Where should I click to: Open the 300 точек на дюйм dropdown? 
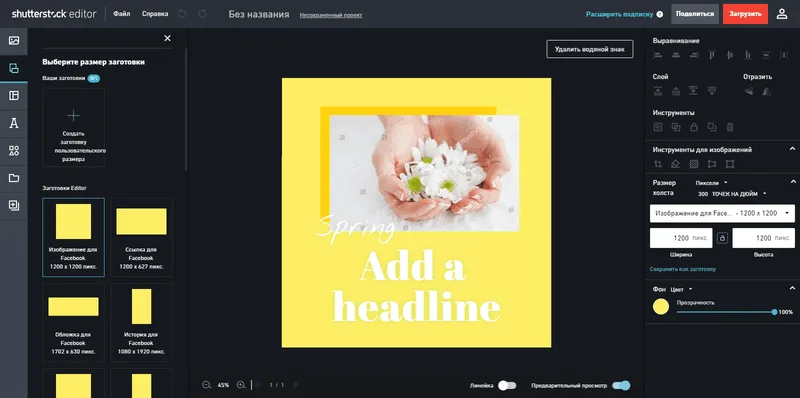(732, 194)
